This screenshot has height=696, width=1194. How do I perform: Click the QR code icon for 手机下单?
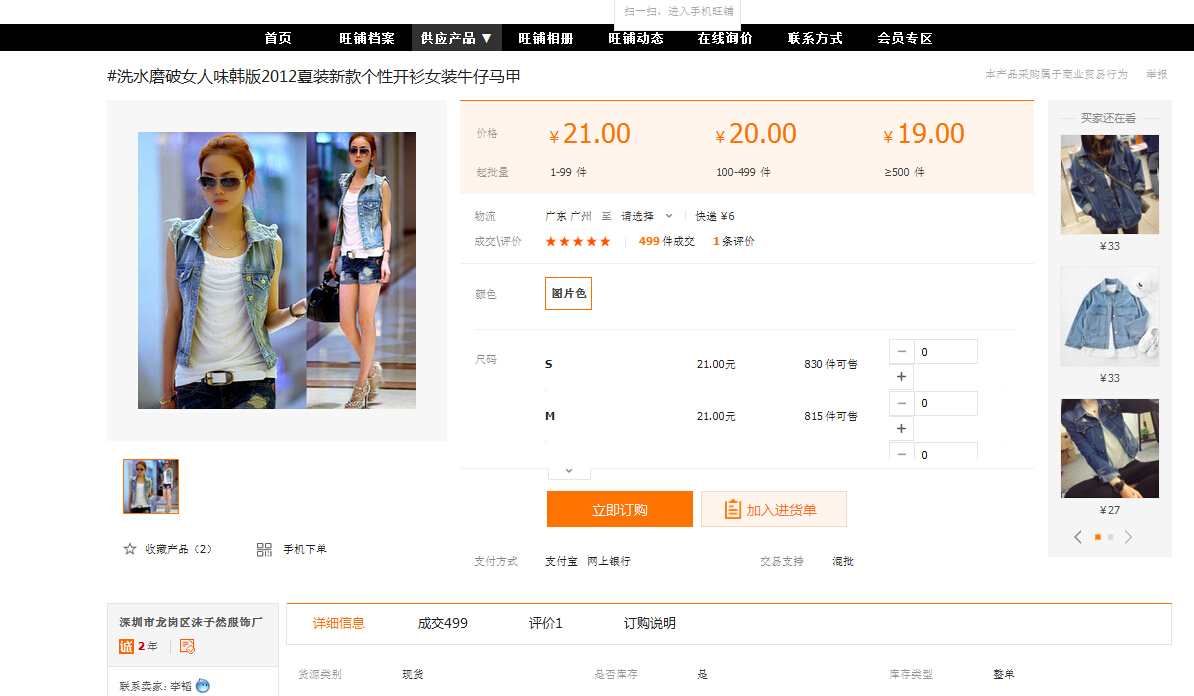[x=264, y=549]
